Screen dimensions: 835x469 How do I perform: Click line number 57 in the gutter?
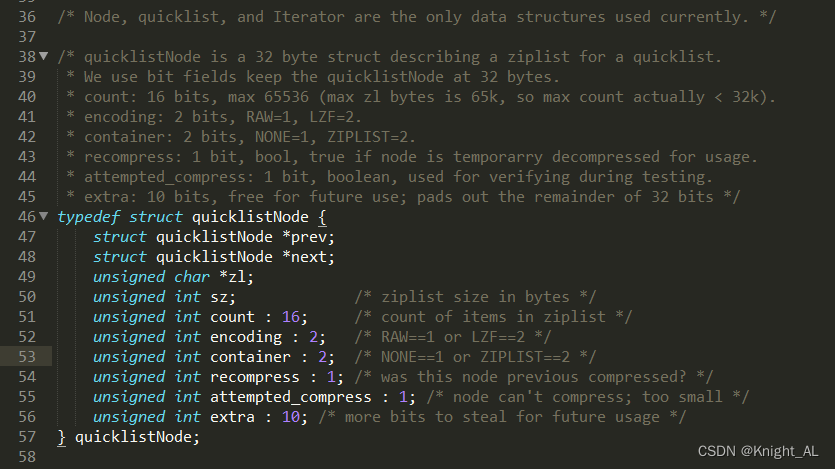pyautogui.click(x=27, y=437)
